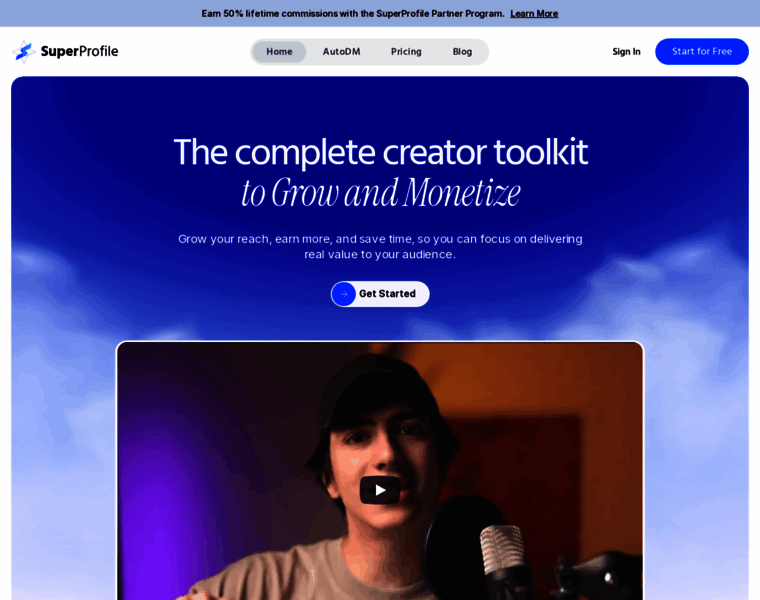This screenshot has height=600, width=760.
Task: Click the Sign In link
Action: (x=626, y=52)
